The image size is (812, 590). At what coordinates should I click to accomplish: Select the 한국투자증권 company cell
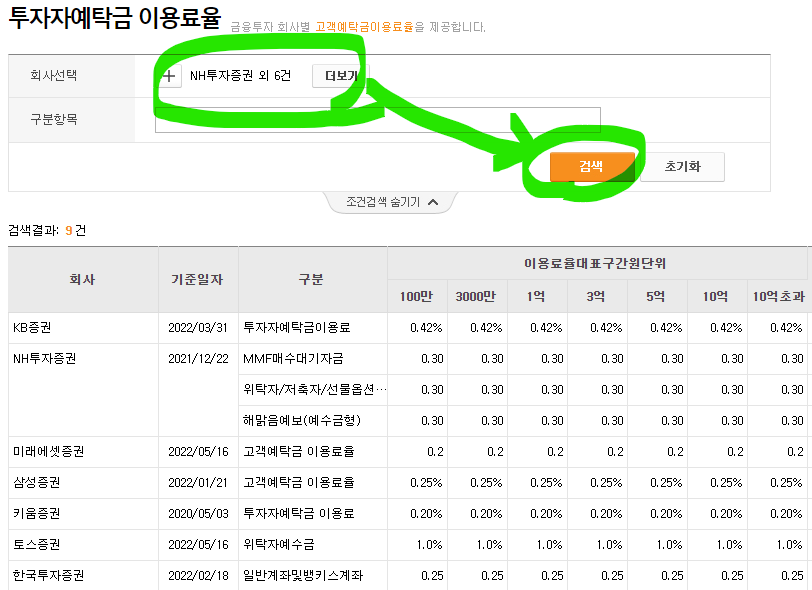click(x=83, y=575)
